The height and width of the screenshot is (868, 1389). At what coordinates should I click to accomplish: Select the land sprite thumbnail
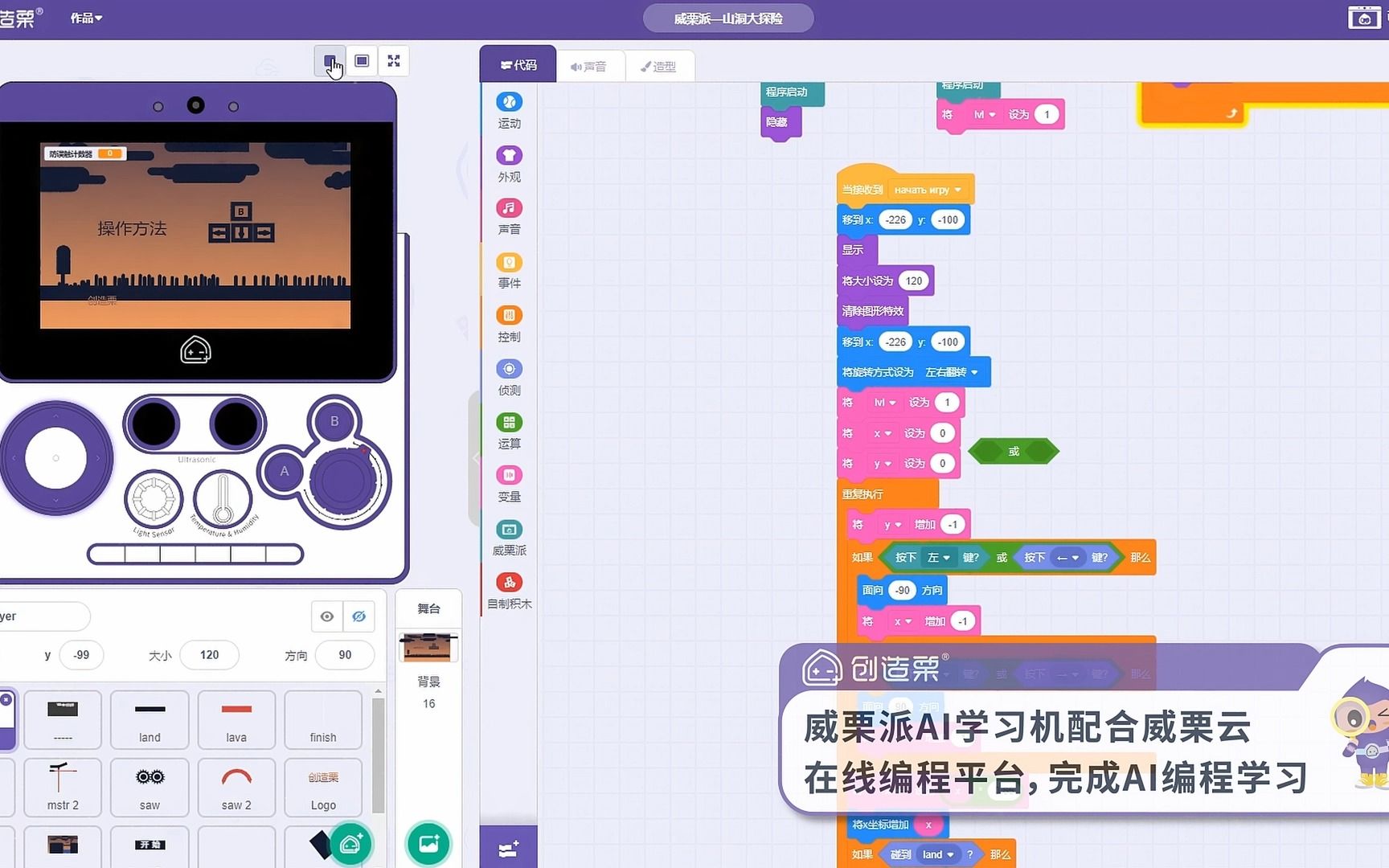click(150, 720)
